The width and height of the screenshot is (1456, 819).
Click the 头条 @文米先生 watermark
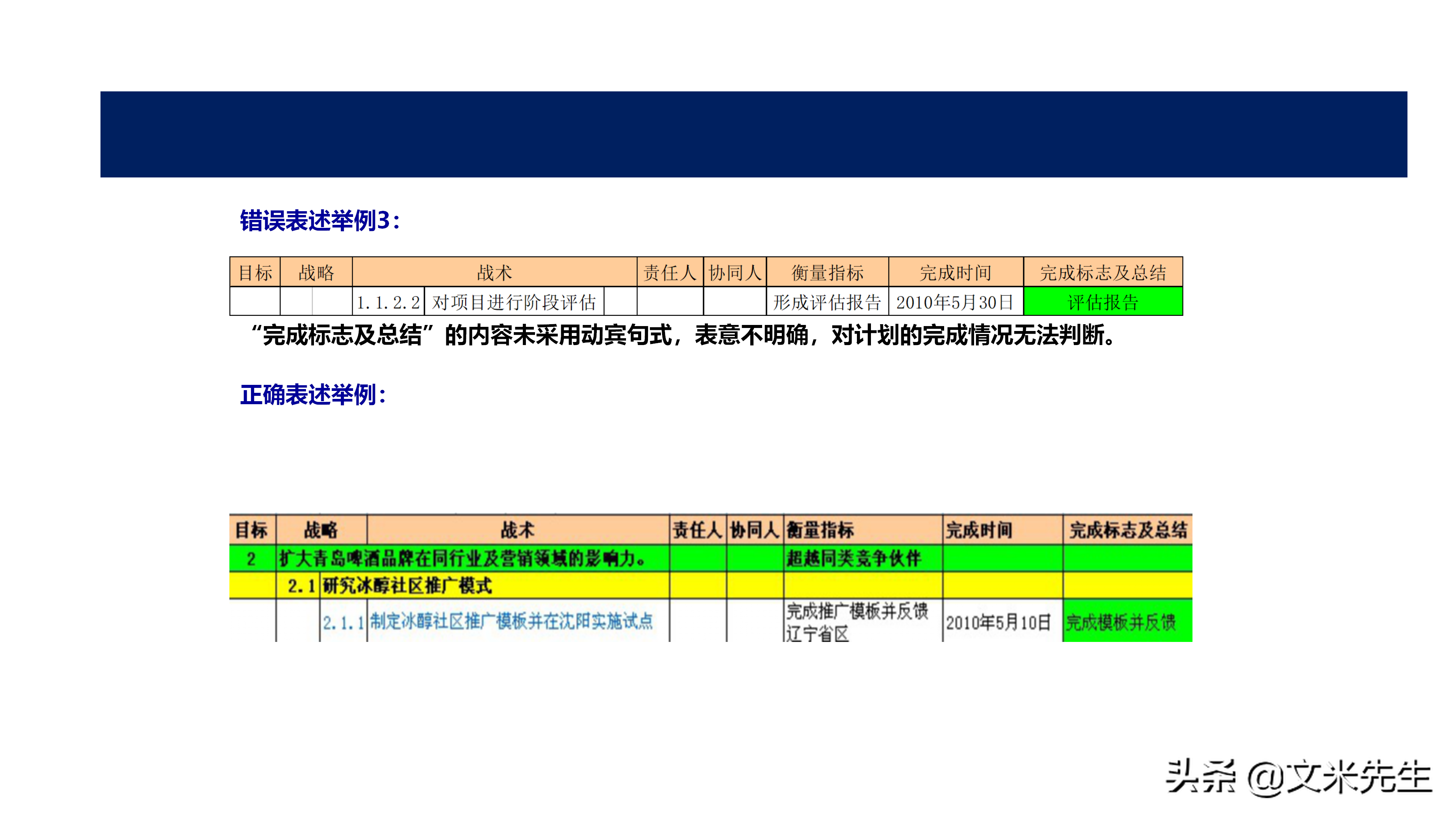click(x=1298, y=777)
